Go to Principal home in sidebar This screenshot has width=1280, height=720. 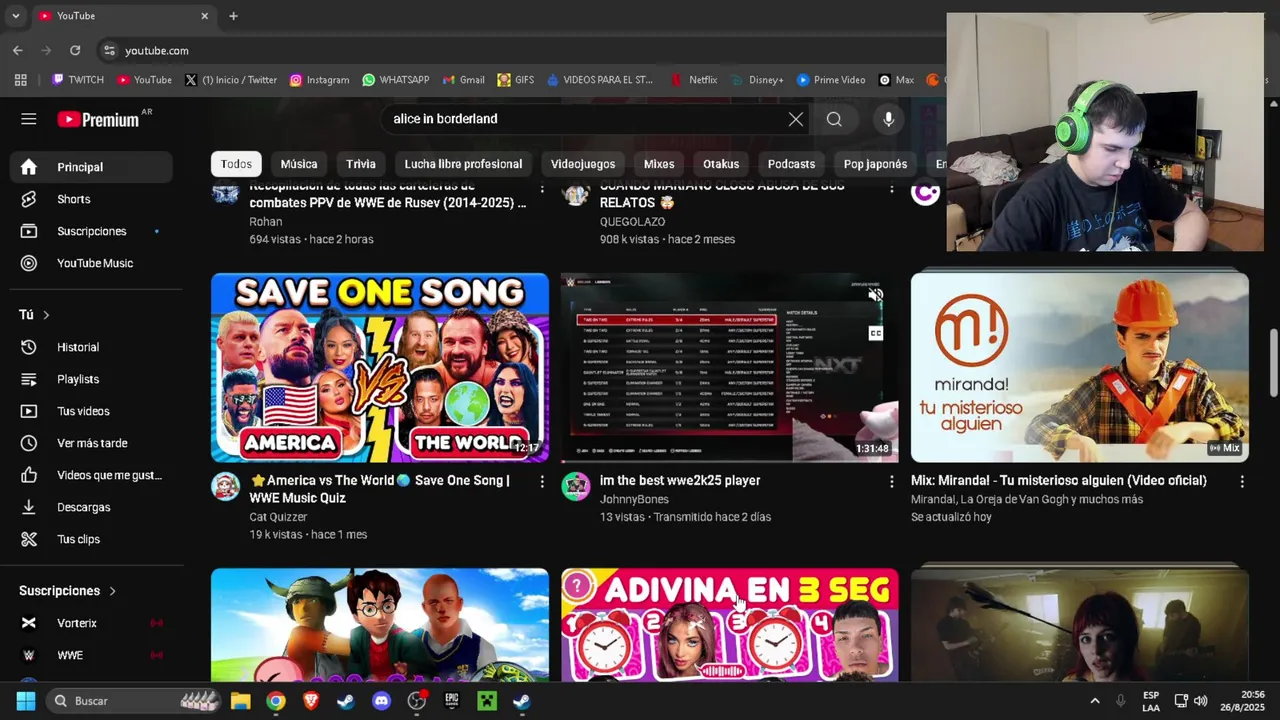click(91, 167)
